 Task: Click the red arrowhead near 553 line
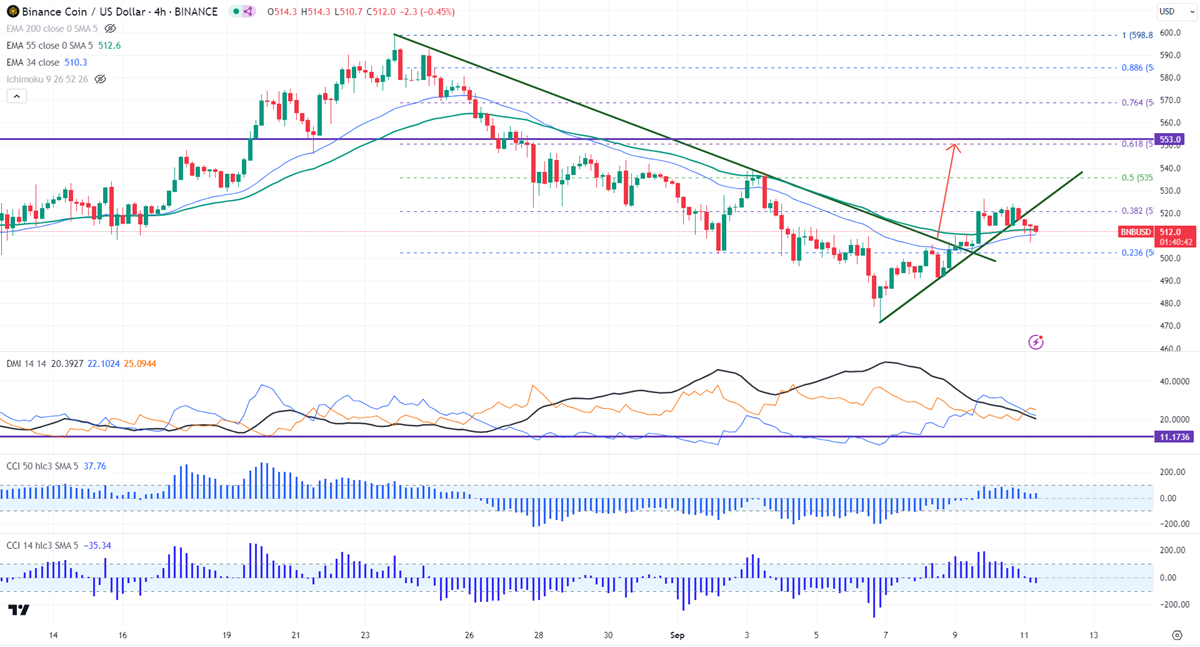pyautogui.click(x=954, y=147)
